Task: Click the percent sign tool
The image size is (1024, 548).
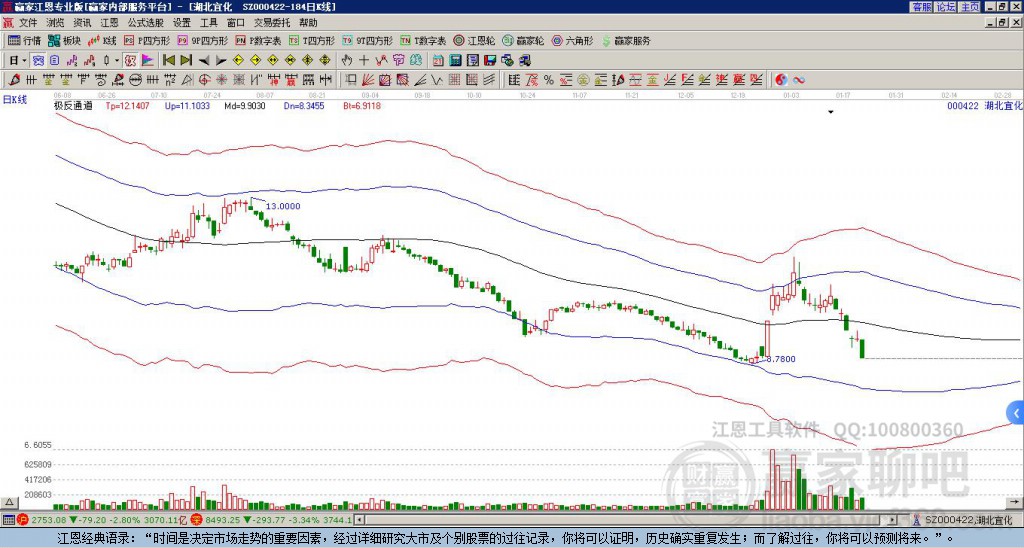Action: [x=549, y=80]
